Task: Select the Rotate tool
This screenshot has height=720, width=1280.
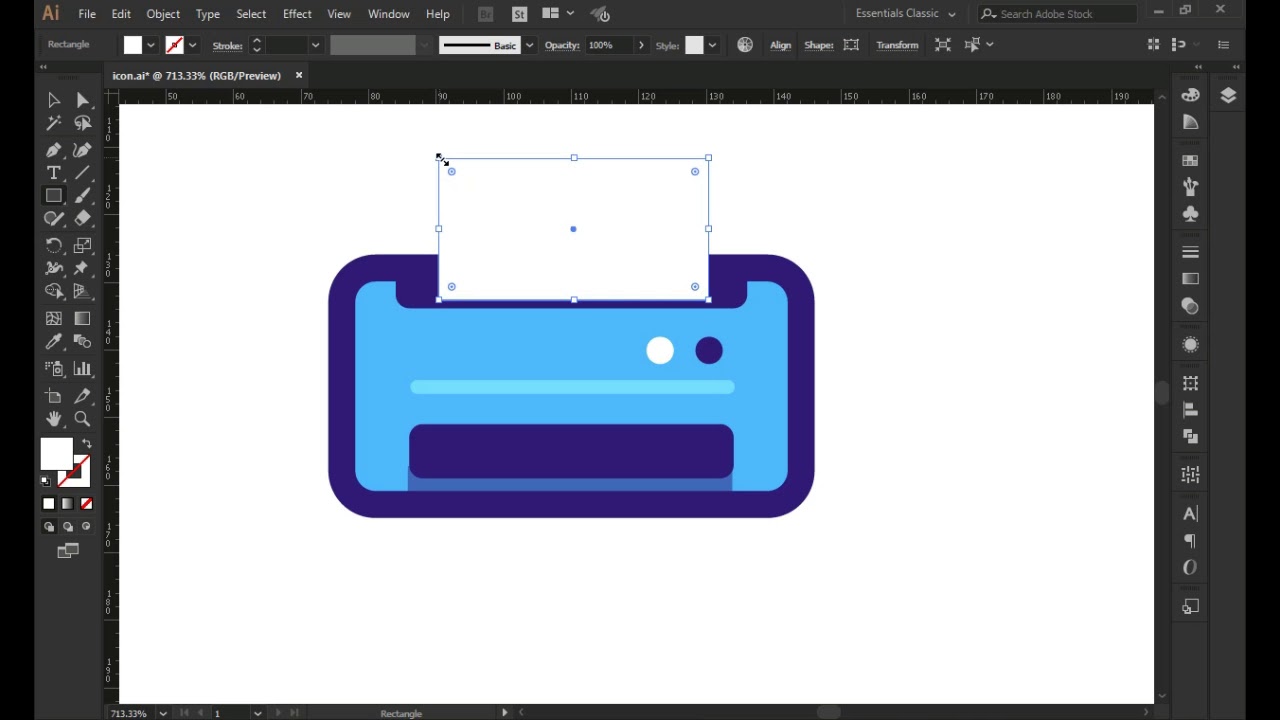Action: (54, 245)
